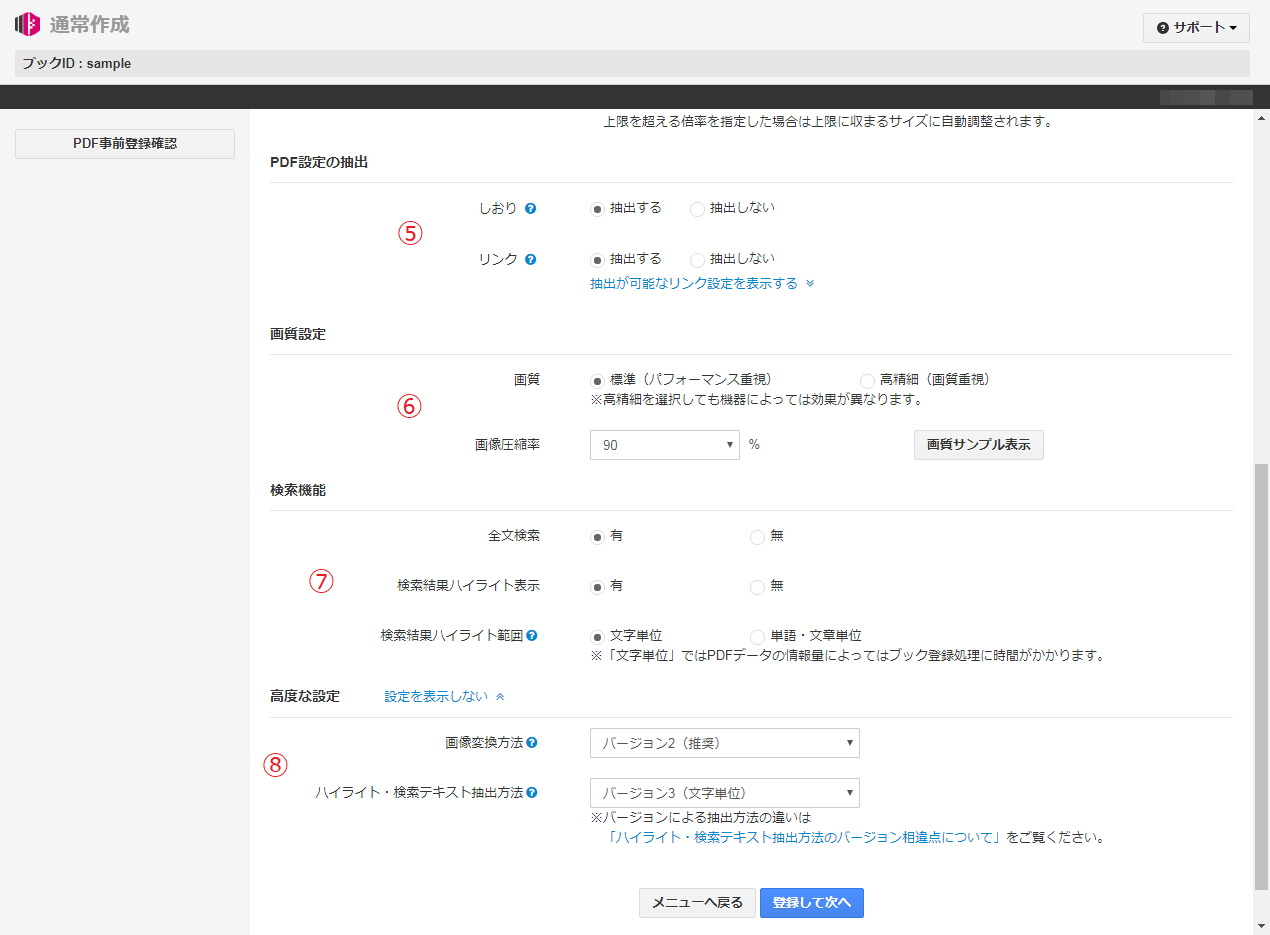Click the help icon beside しおり
Viewport: 1270px width, 935px height.
coord(531,209)
